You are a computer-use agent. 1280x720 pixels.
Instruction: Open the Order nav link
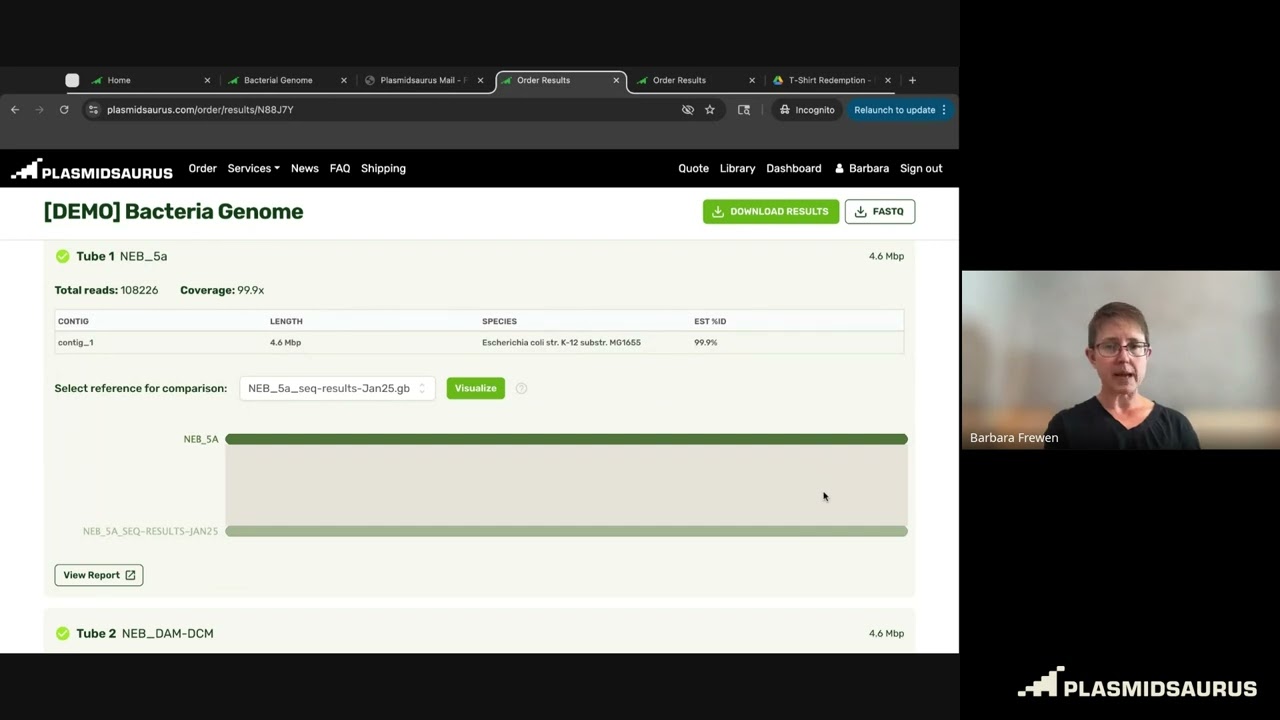tap(202, 168)
